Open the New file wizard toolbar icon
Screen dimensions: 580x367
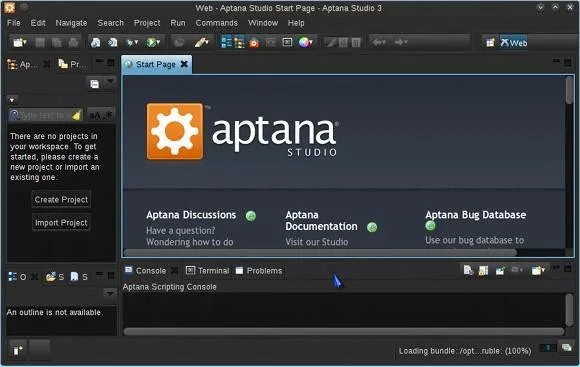(x=17, y=43)
